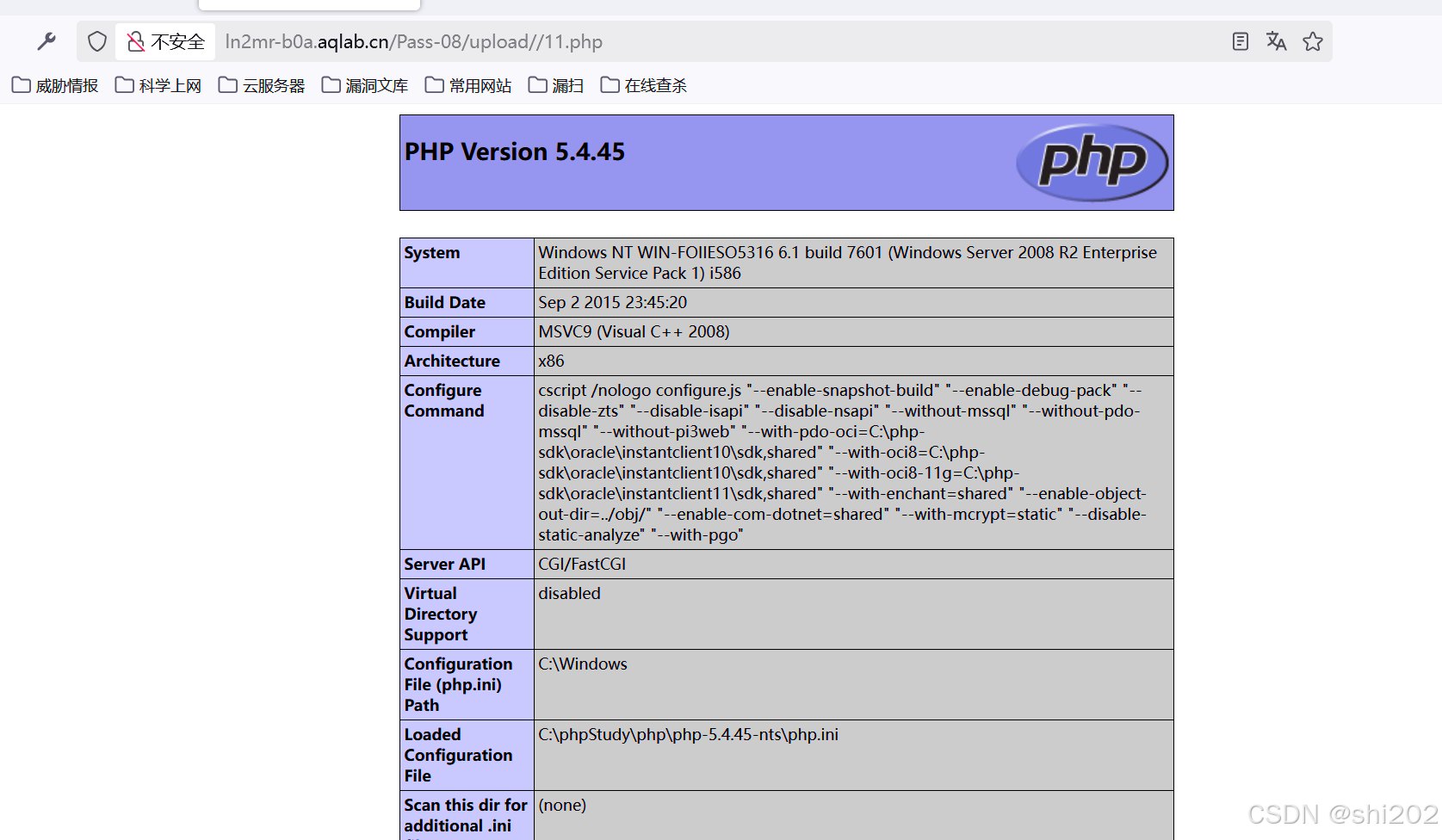Click the Configure Command row label
This screenshot has height=840, width=1442.
click(x=444, y=401)
